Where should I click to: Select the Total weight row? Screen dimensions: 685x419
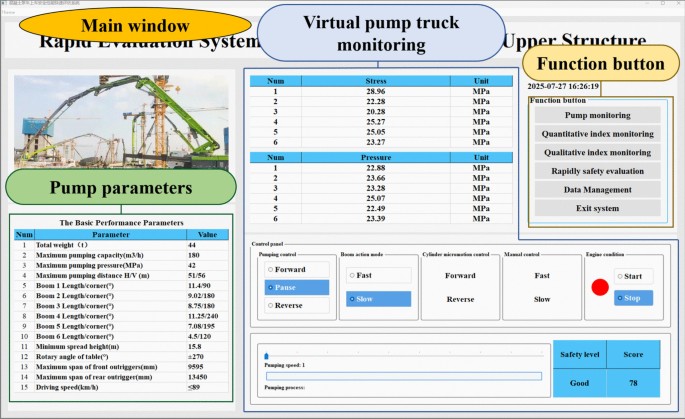[x=121, y=245]
